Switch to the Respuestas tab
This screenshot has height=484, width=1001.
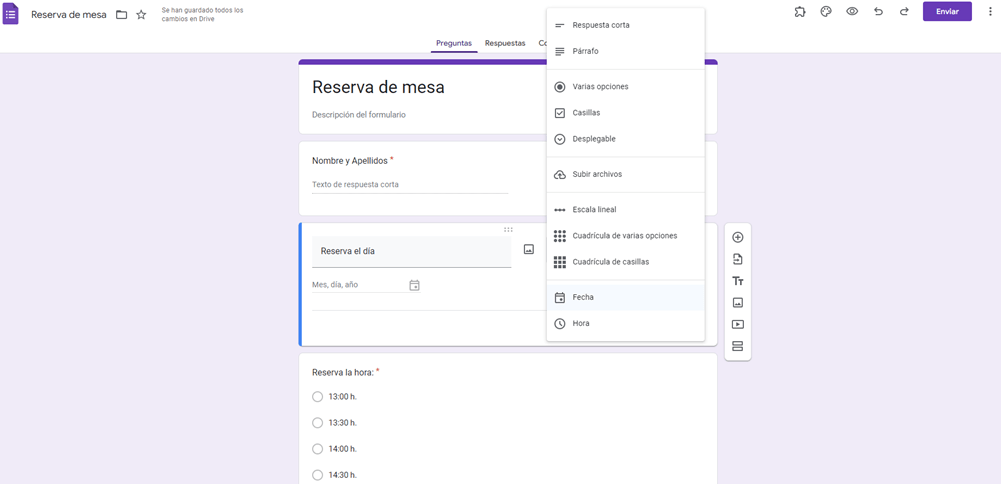505,43
